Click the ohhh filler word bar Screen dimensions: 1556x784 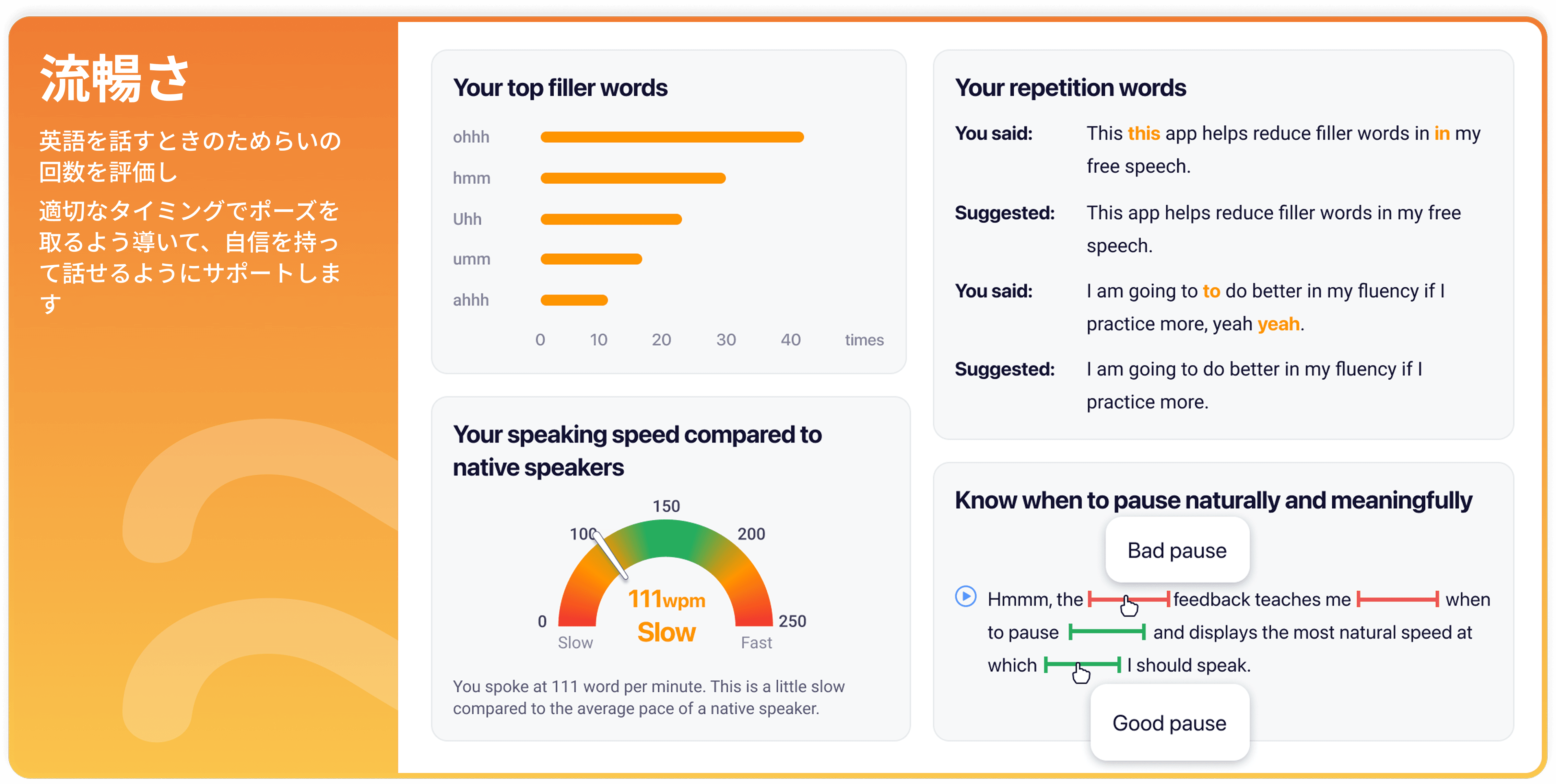(672, 137)
